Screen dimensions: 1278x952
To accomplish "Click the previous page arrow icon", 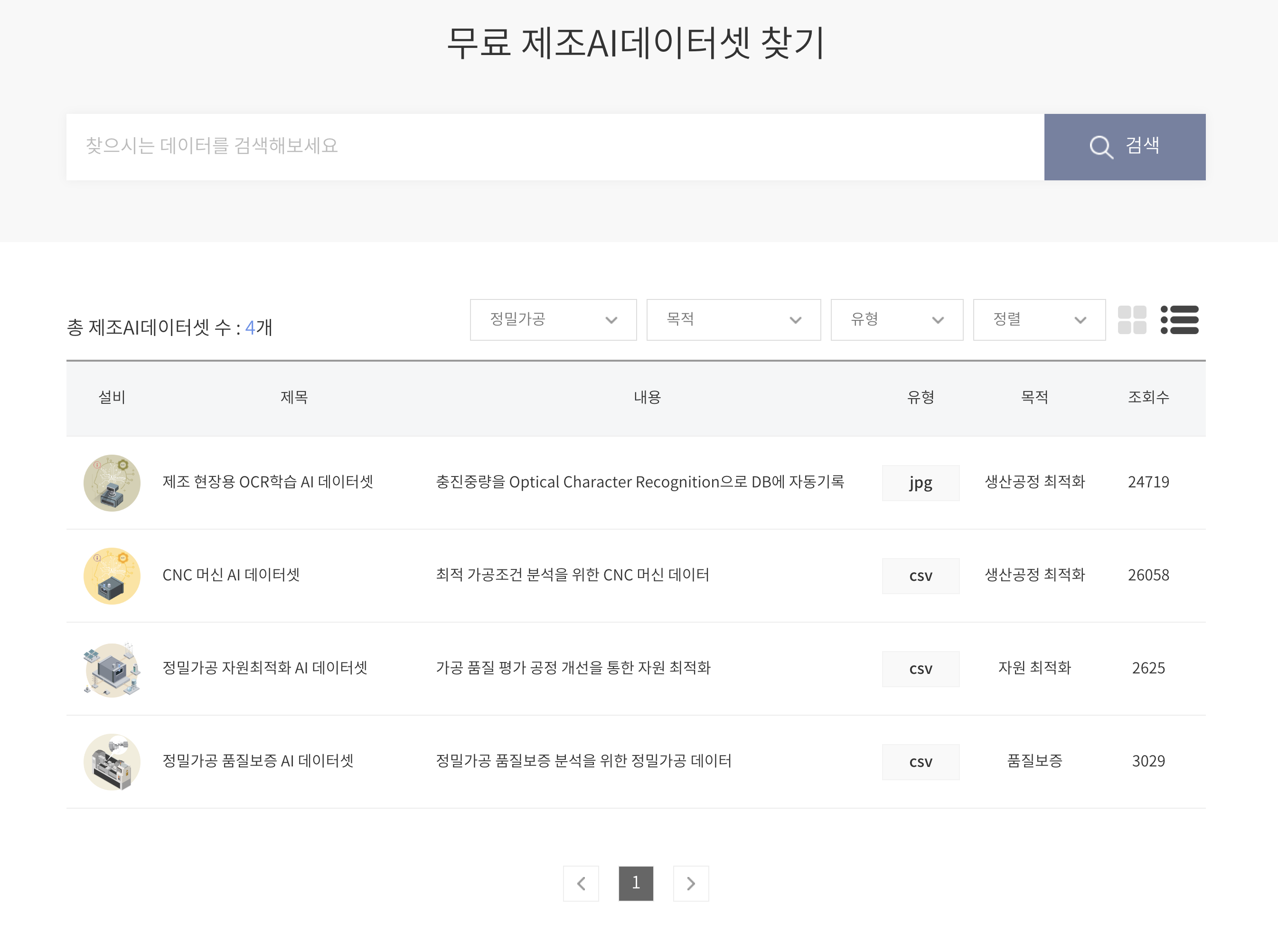I will coord(581,884).
